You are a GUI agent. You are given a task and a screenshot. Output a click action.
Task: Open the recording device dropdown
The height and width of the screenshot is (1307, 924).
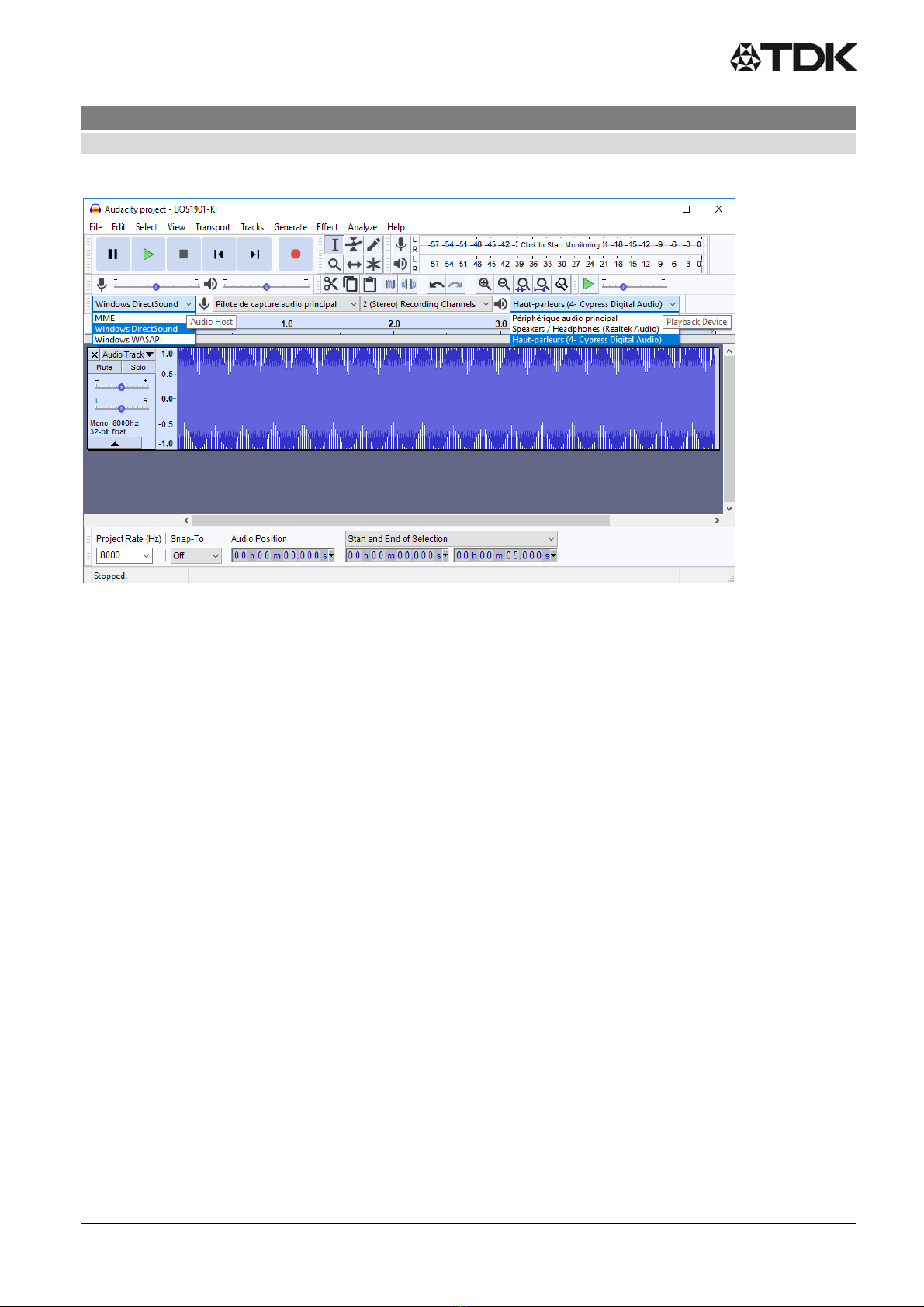click(x=286, y=304)
